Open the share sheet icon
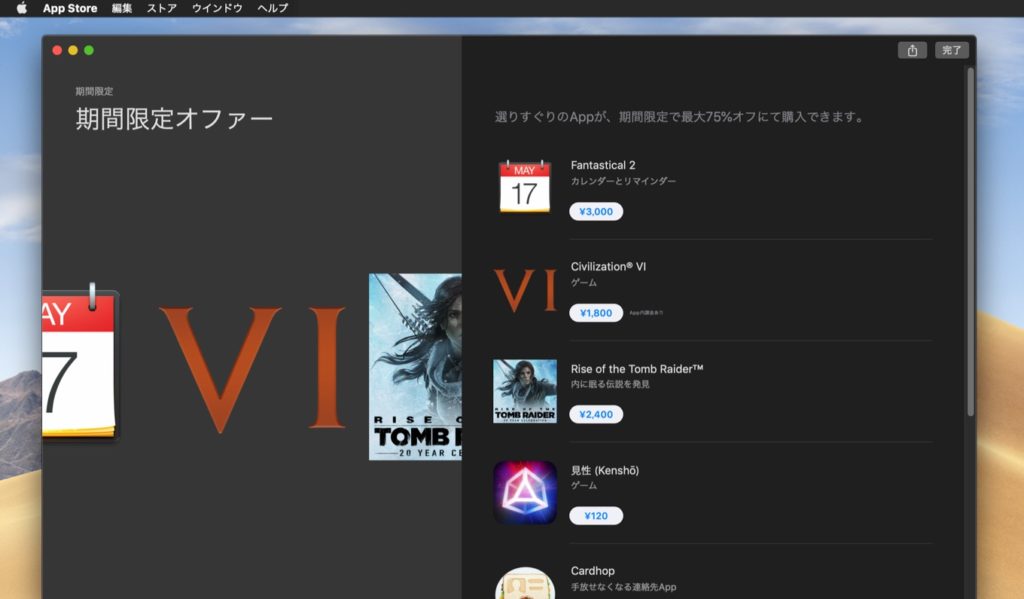 (x=911, y=49)
